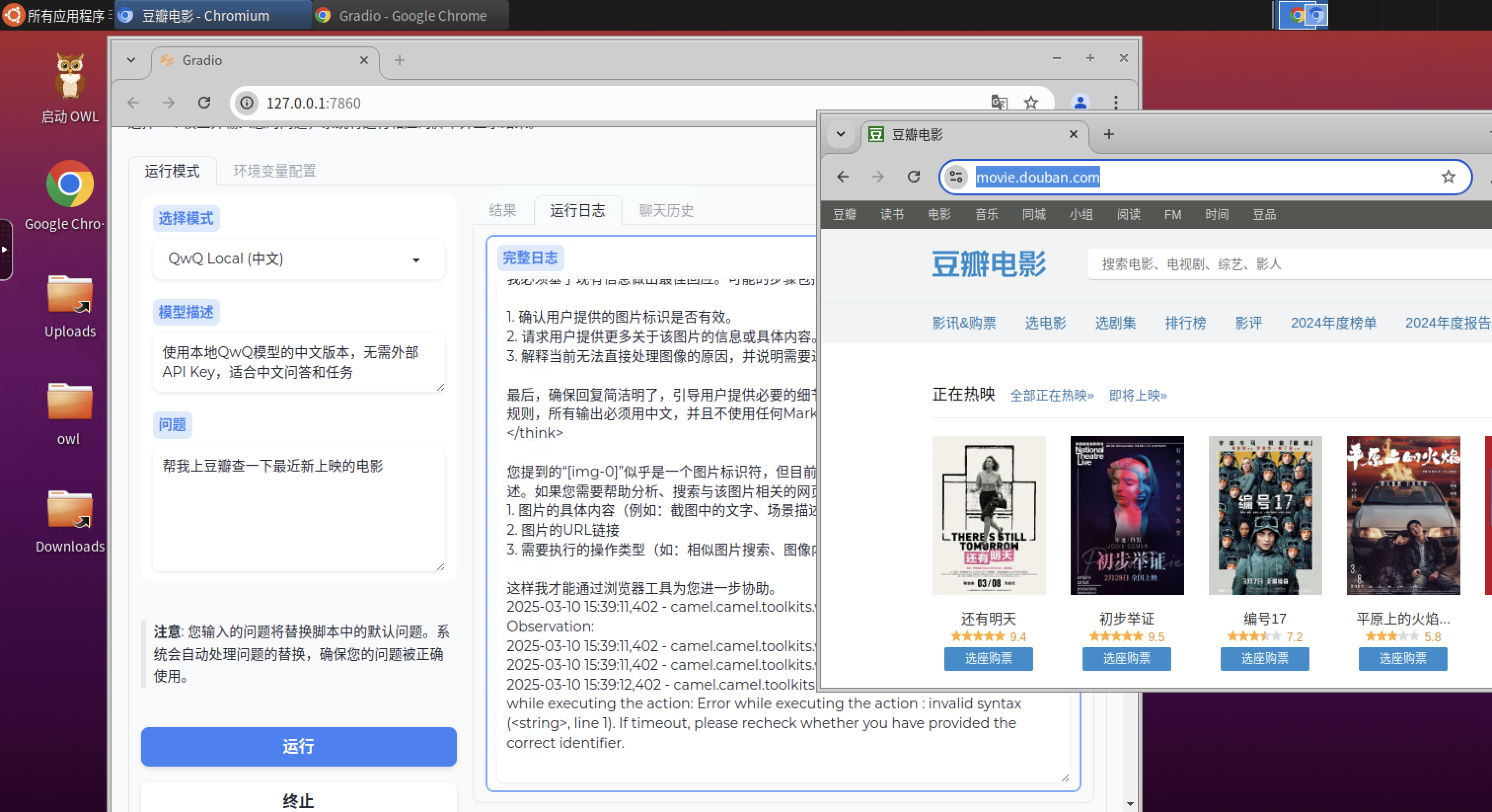Click the blue 运行 button
This screenshot has width=1492, height=812.
pos(299,746)
